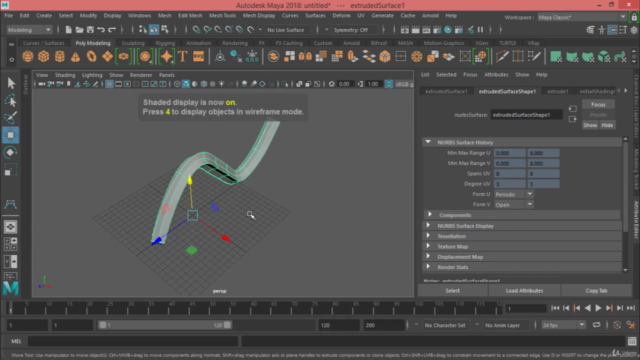The image size is (640, 360).
Task: Expand the Texture Map section
Action: click(x=428, y=246)
